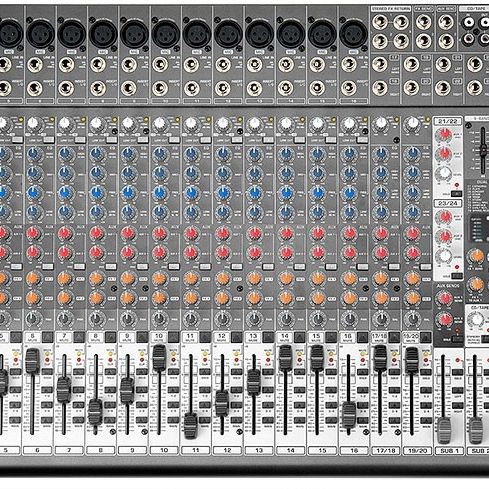The image size is (489, 489).
Task: Click the channel 16 fader cap
Action: (349, 415)
